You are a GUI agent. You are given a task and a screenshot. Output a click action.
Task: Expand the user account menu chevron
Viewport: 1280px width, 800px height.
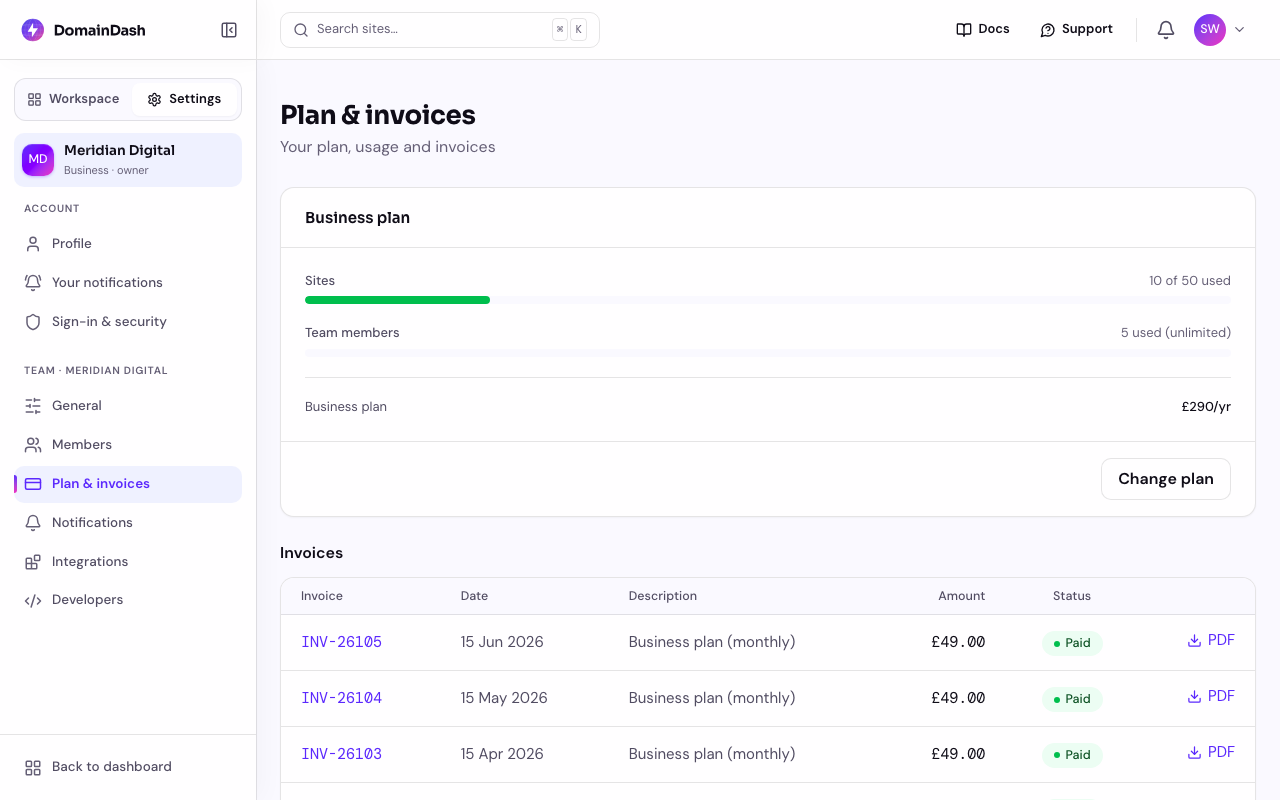[1240, 30]
